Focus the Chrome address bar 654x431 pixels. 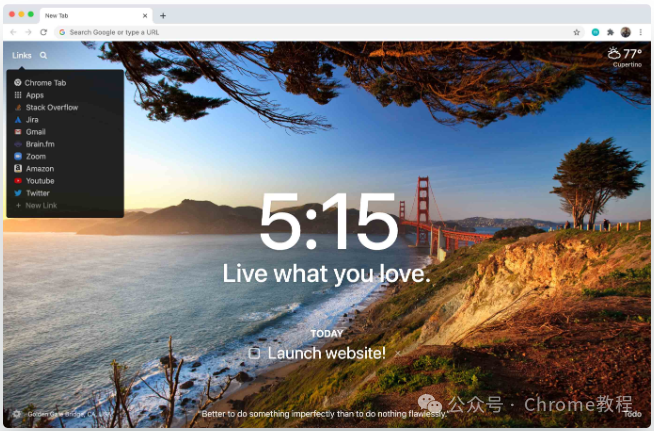319,32
